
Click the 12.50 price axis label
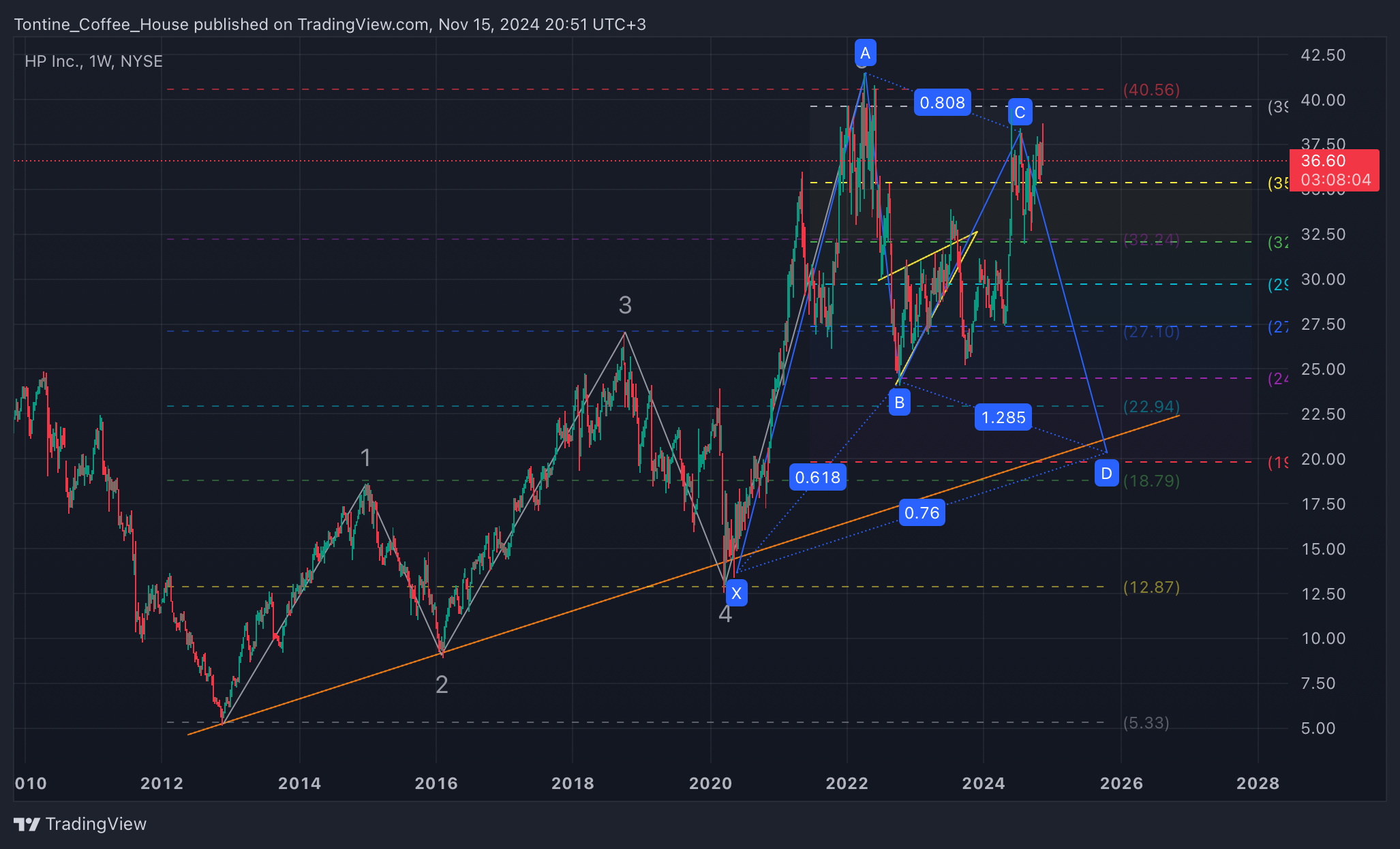pyautogui.click(x=1323, y=594)
